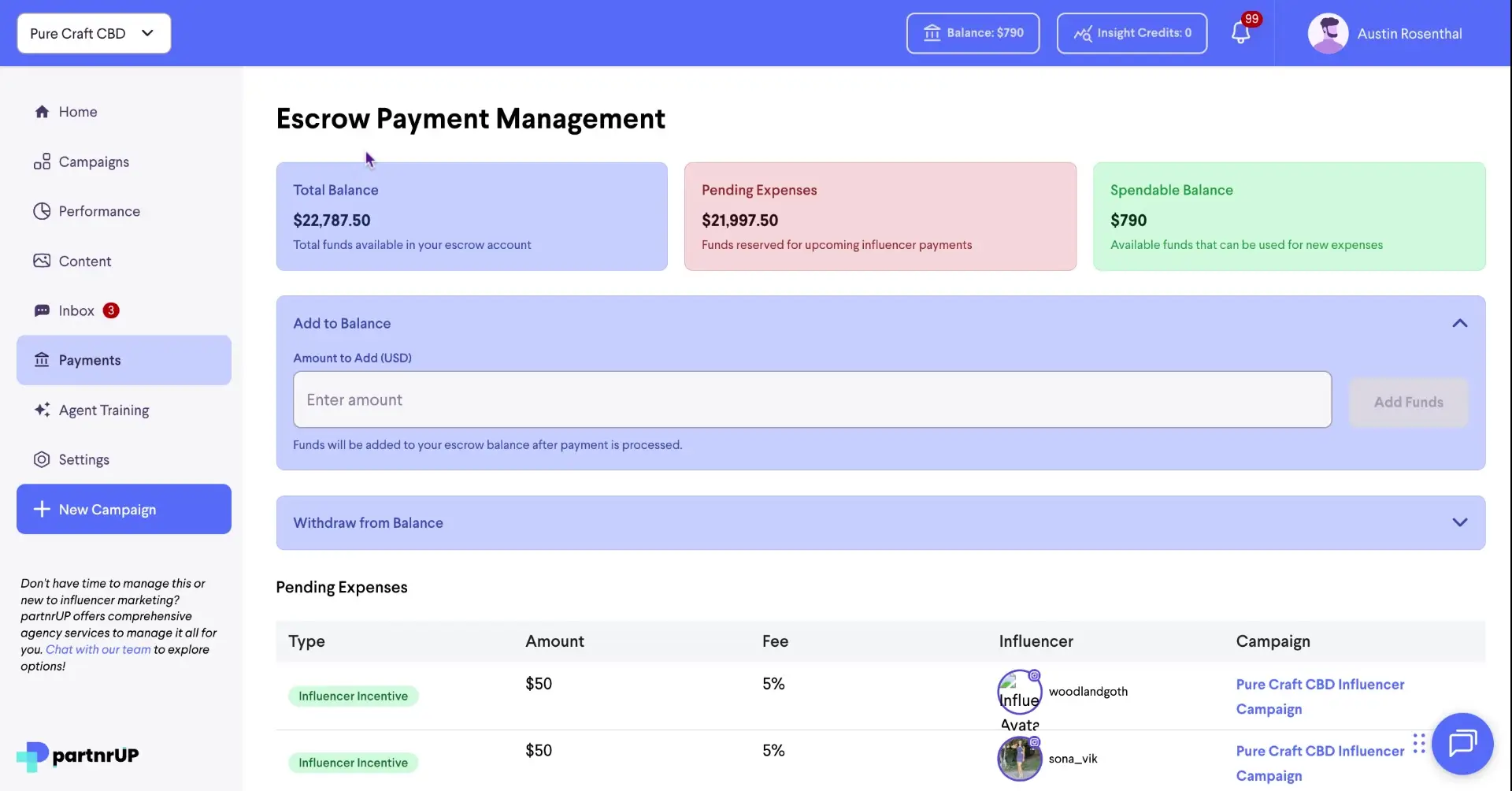This screenshot has height=791, width=1512.
Task: Click the drag handle dots on expense row
Action: pos(1420,743)
